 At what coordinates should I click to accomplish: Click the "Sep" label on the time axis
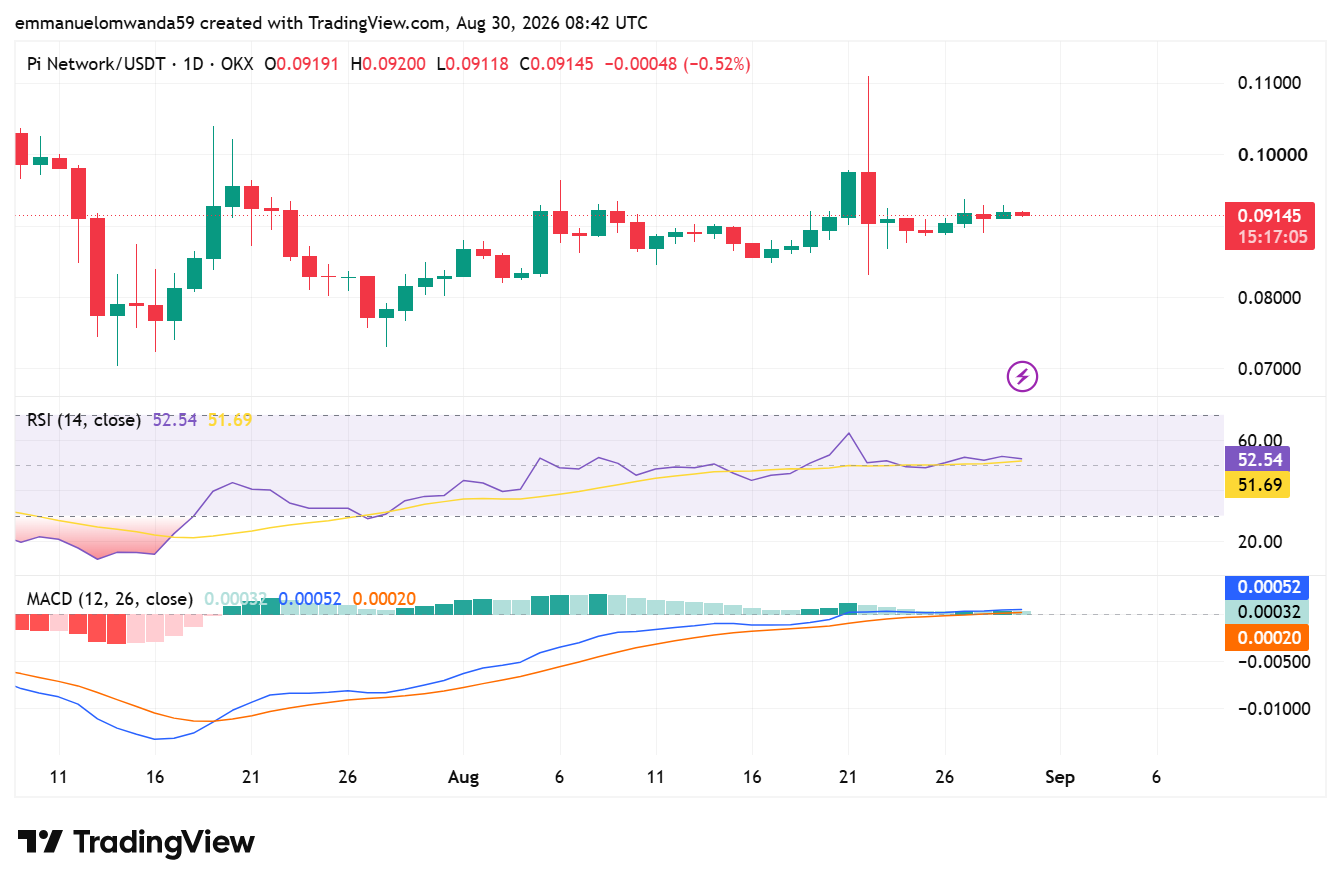click(1060, 778)
